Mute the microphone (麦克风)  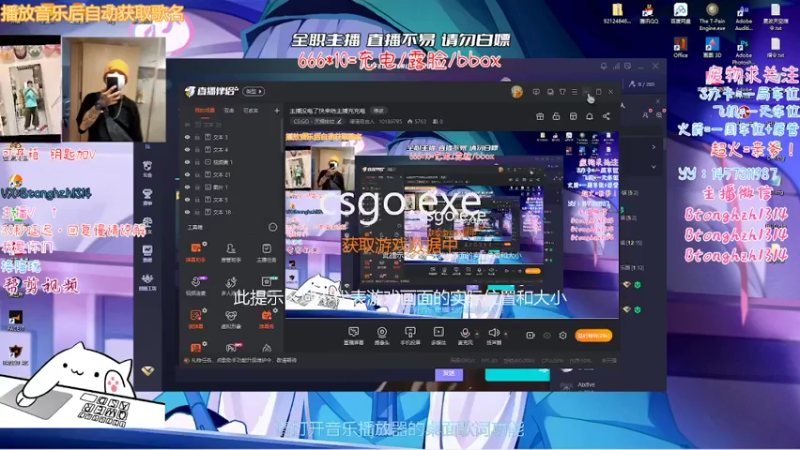(x=465, y=336)
